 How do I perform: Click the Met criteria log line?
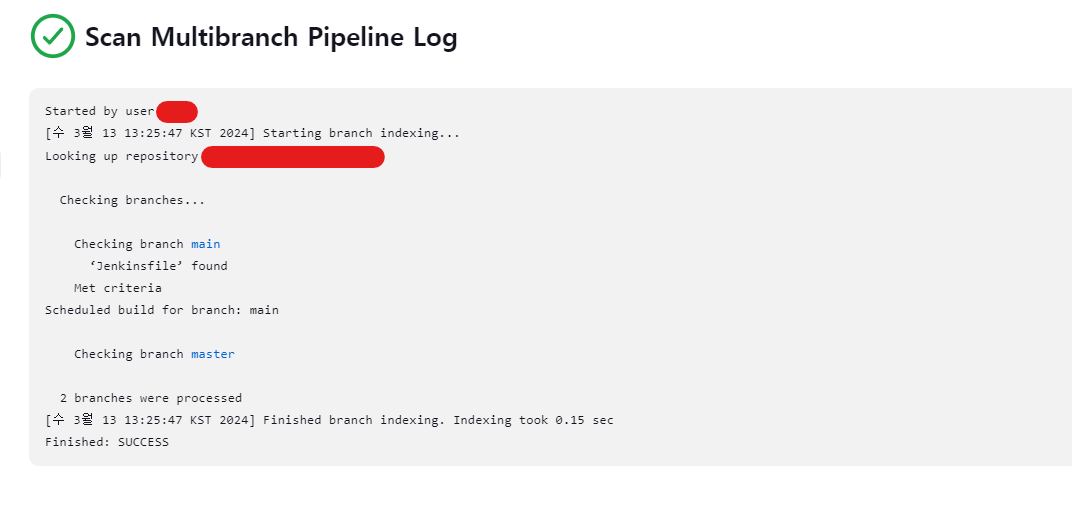click(x=118, y=288)
